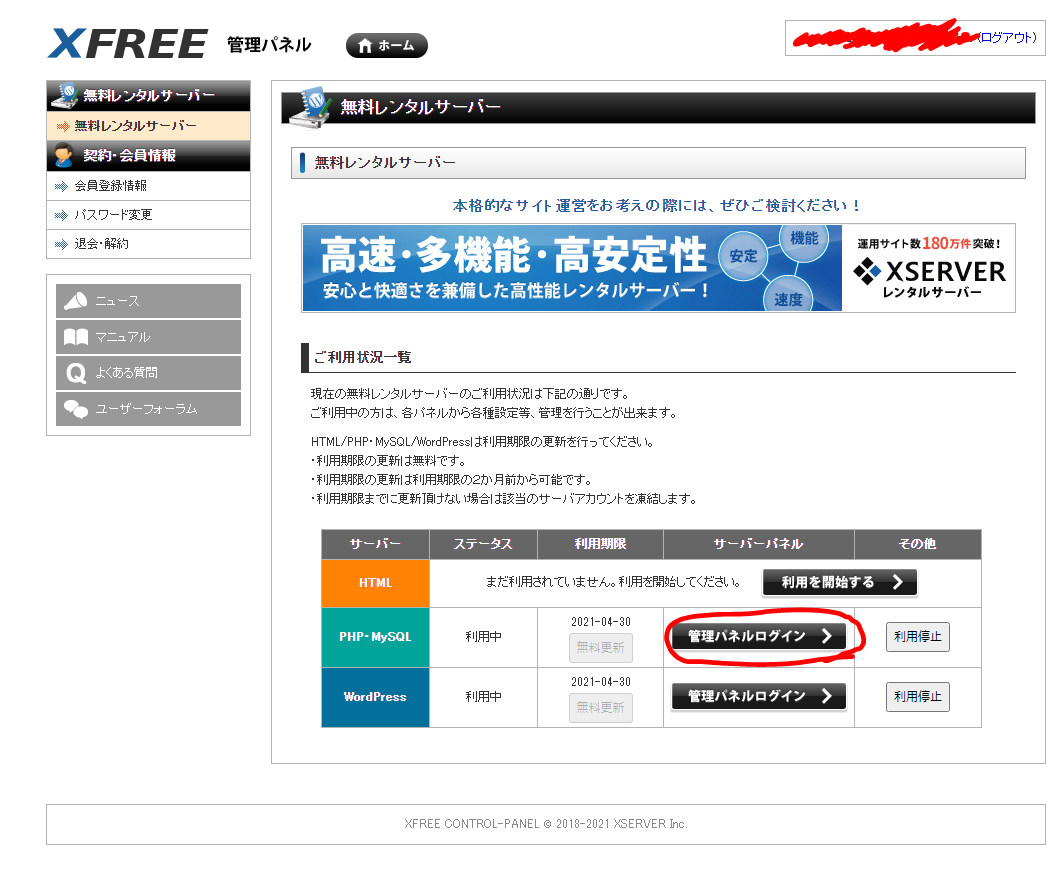The image size is (1057, 875).
Task: Click the megaphone icon beside ニュース
Action: (76, 301)
